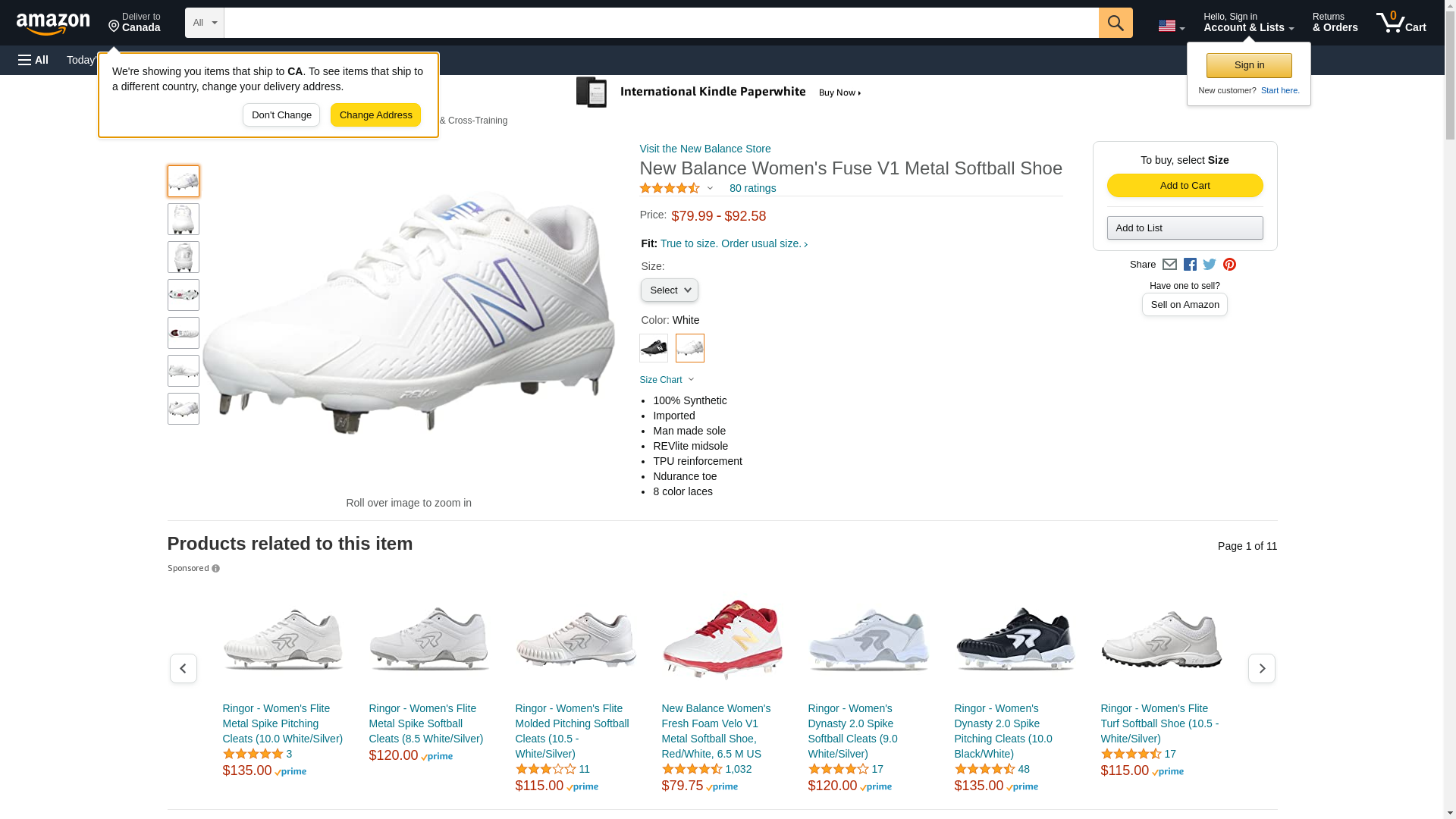1456x819 pixels.
Task: Open the country flag language selector
Action: pyautogui.click(x=1171, y=26)
